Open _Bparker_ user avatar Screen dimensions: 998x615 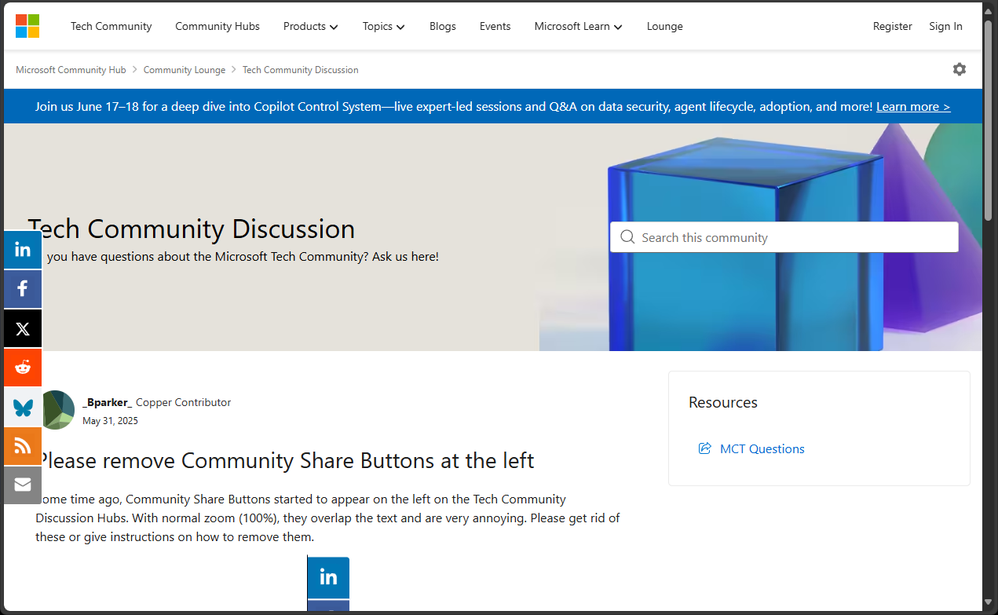[57, 409]
